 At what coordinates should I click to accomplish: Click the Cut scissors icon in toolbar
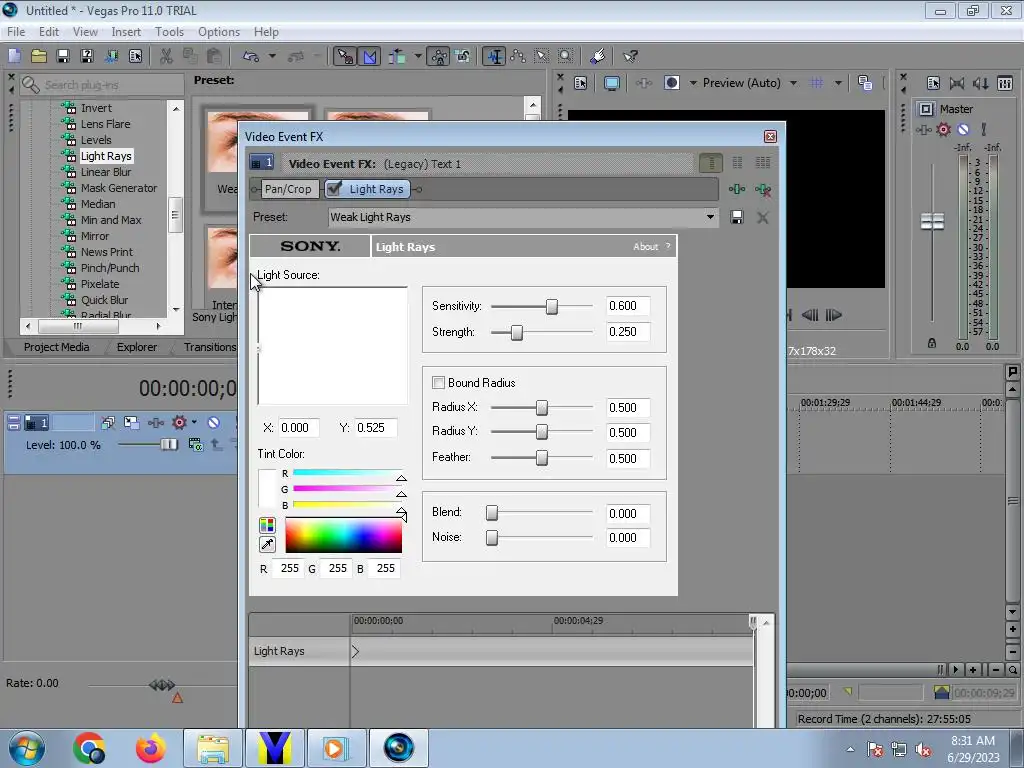point(166,56)
